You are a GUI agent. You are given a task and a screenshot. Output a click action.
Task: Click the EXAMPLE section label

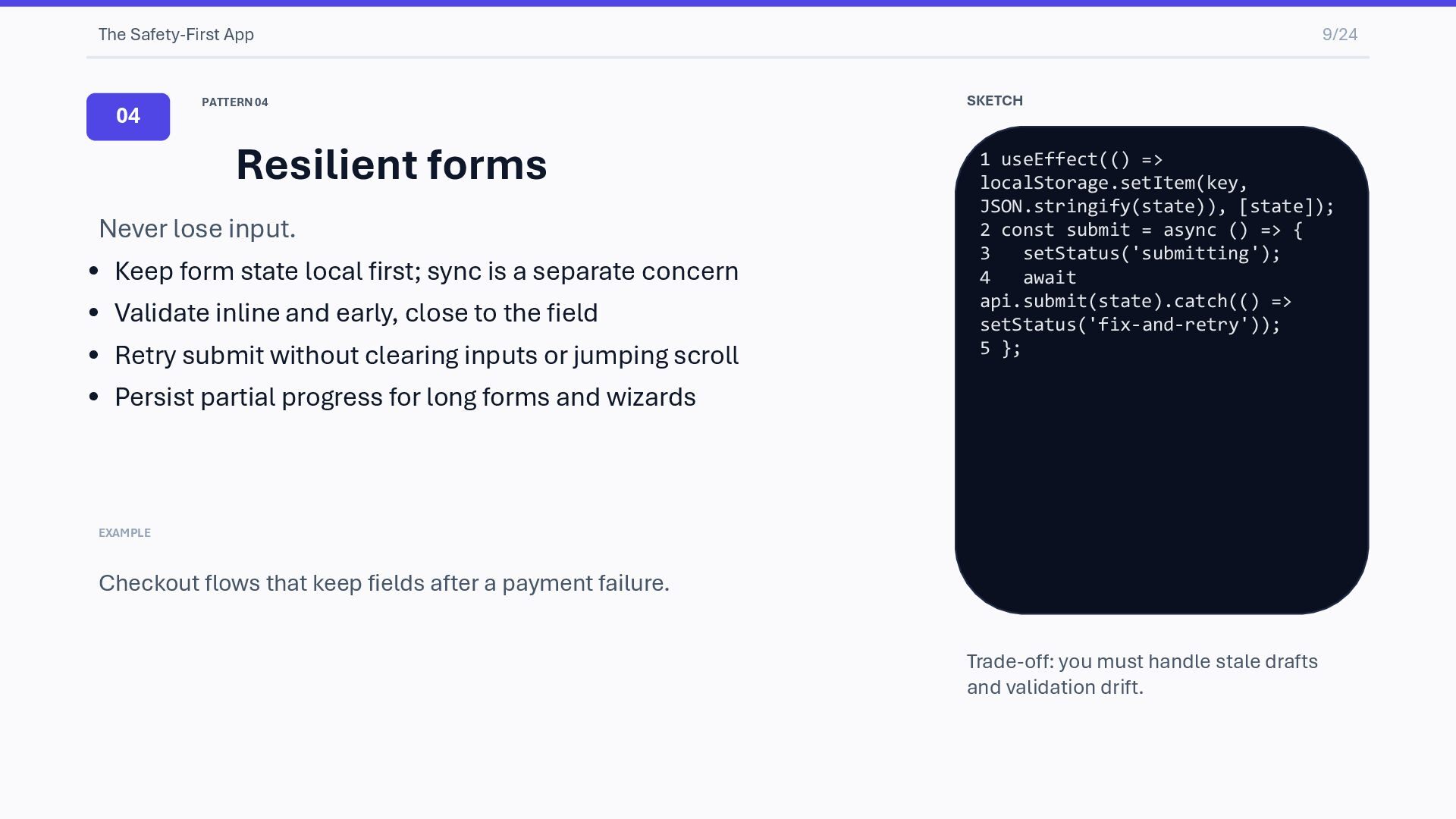pos(124,533)
